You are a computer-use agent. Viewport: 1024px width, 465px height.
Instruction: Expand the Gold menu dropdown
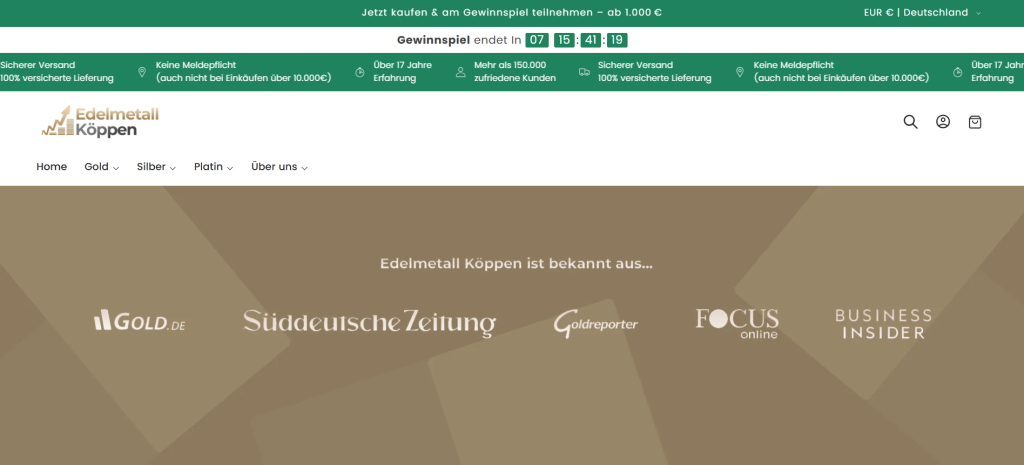click(101, 167)
